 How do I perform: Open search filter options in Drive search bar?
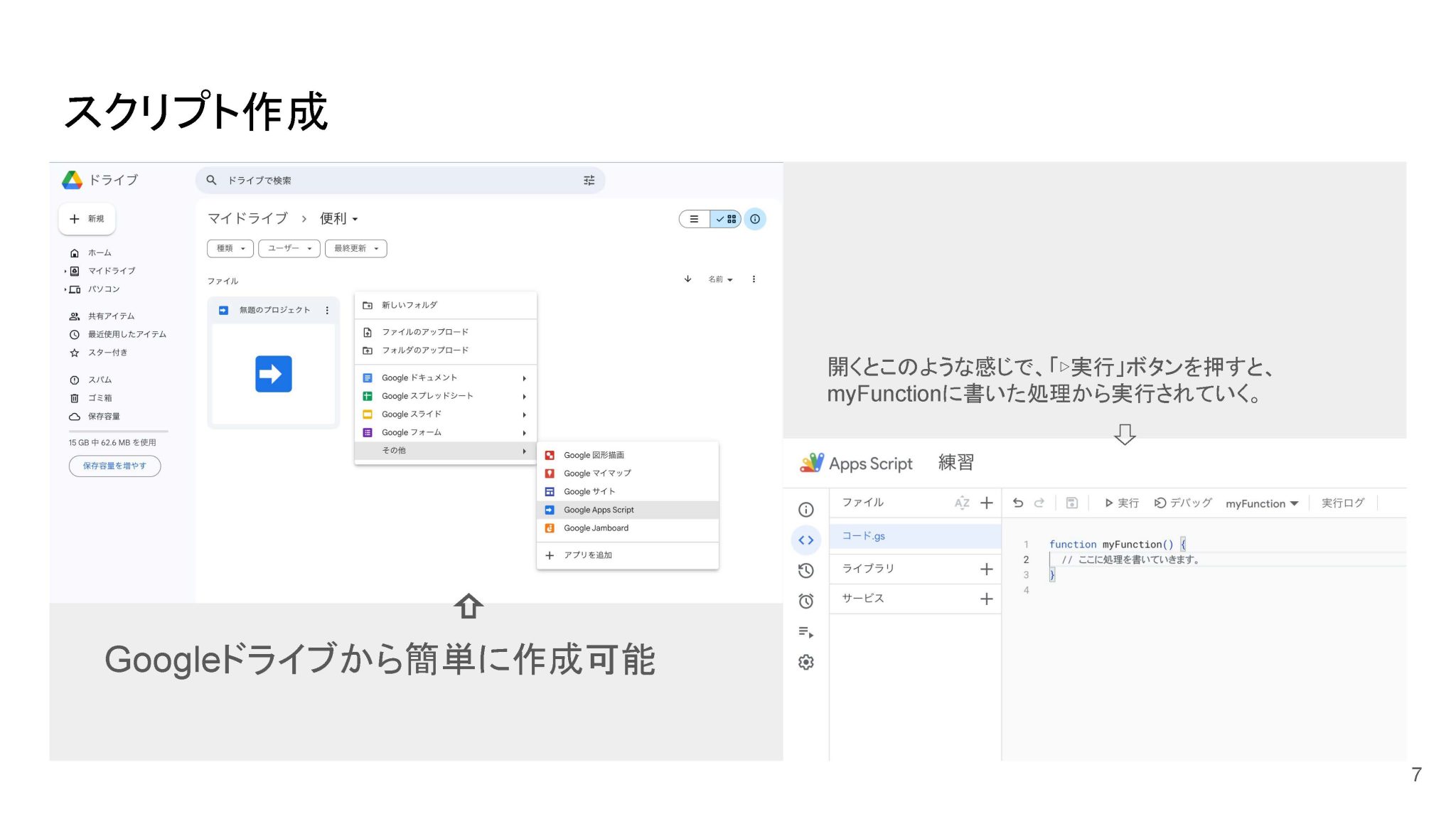(x=589, y=181)
